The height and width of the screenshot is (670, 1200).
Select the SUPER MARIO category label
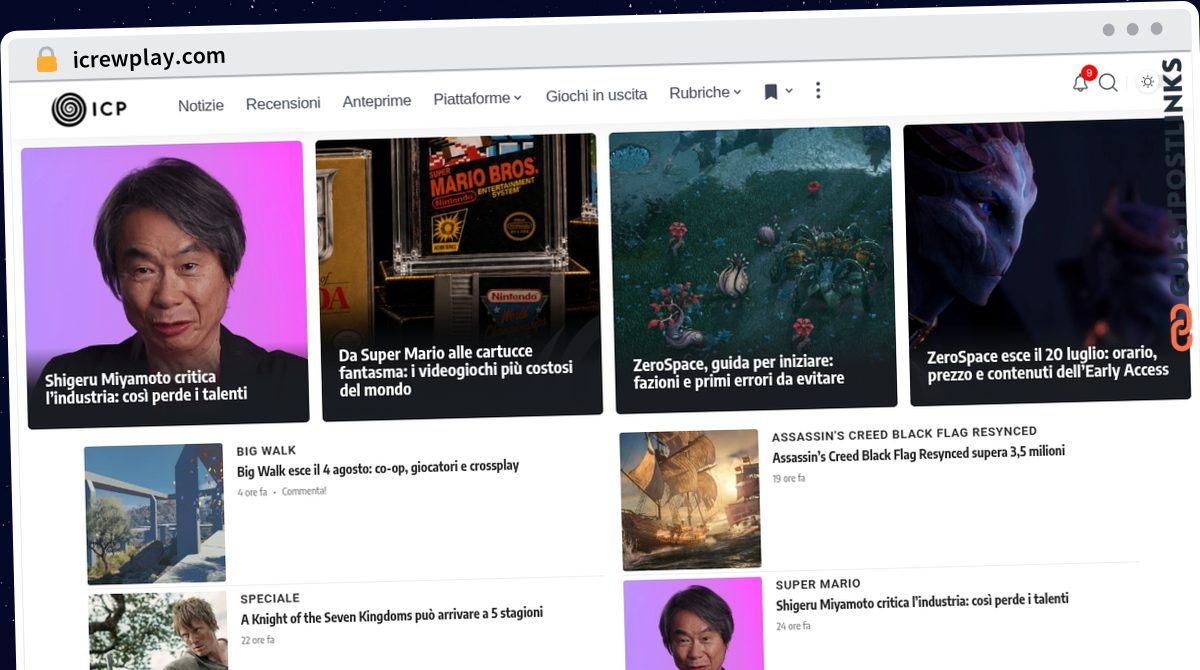click(x=818, y=584)
